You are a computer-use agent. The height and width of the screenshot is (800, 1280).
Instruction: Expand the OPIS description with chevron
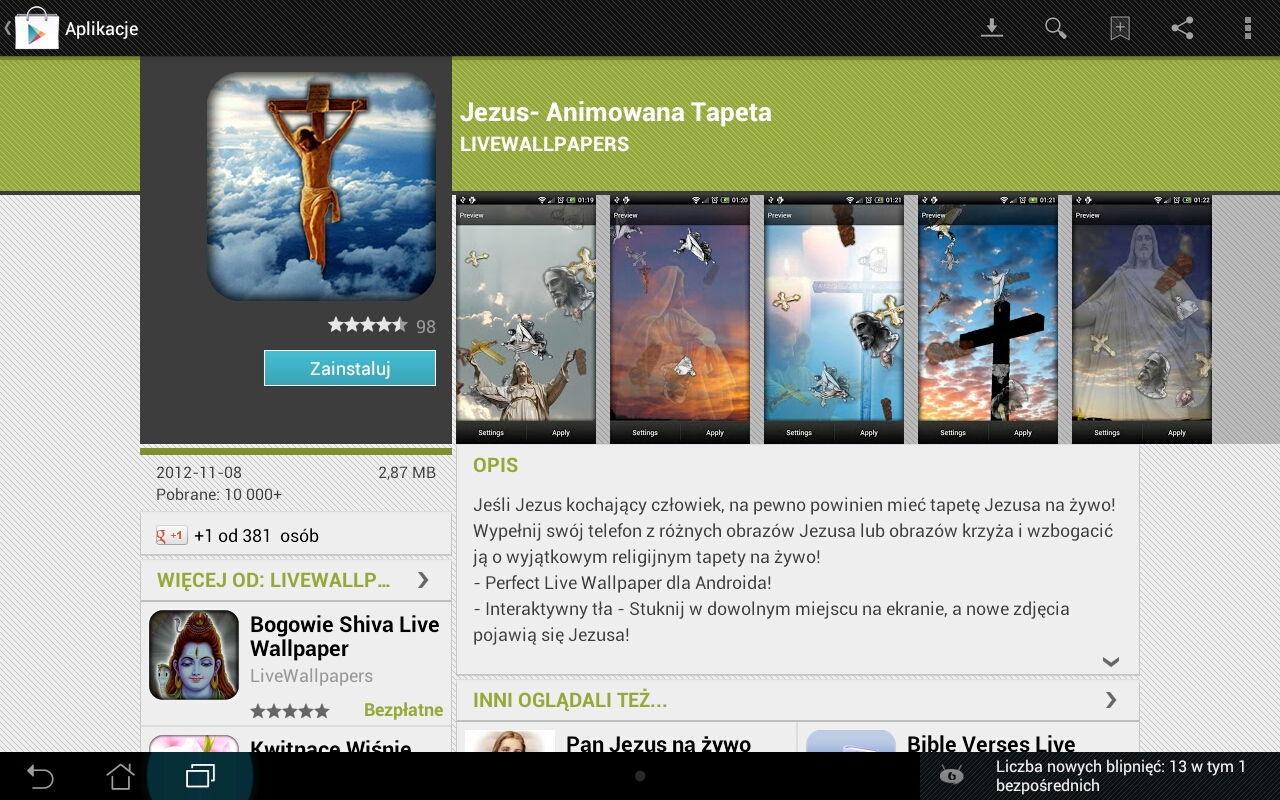pos(1110,661)
